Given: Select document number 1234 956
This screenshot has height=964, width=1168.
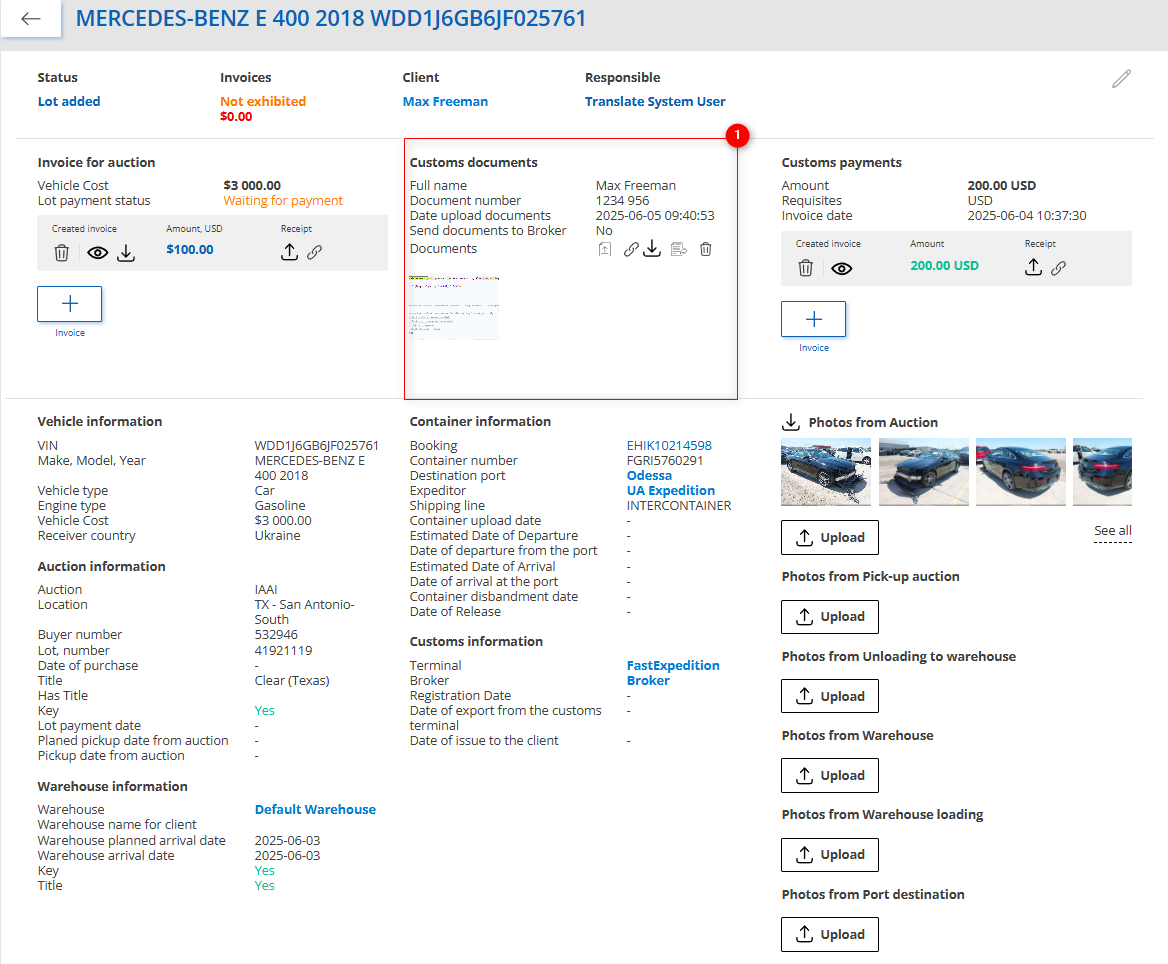Looking at the screenshot, I should [622, 200].
